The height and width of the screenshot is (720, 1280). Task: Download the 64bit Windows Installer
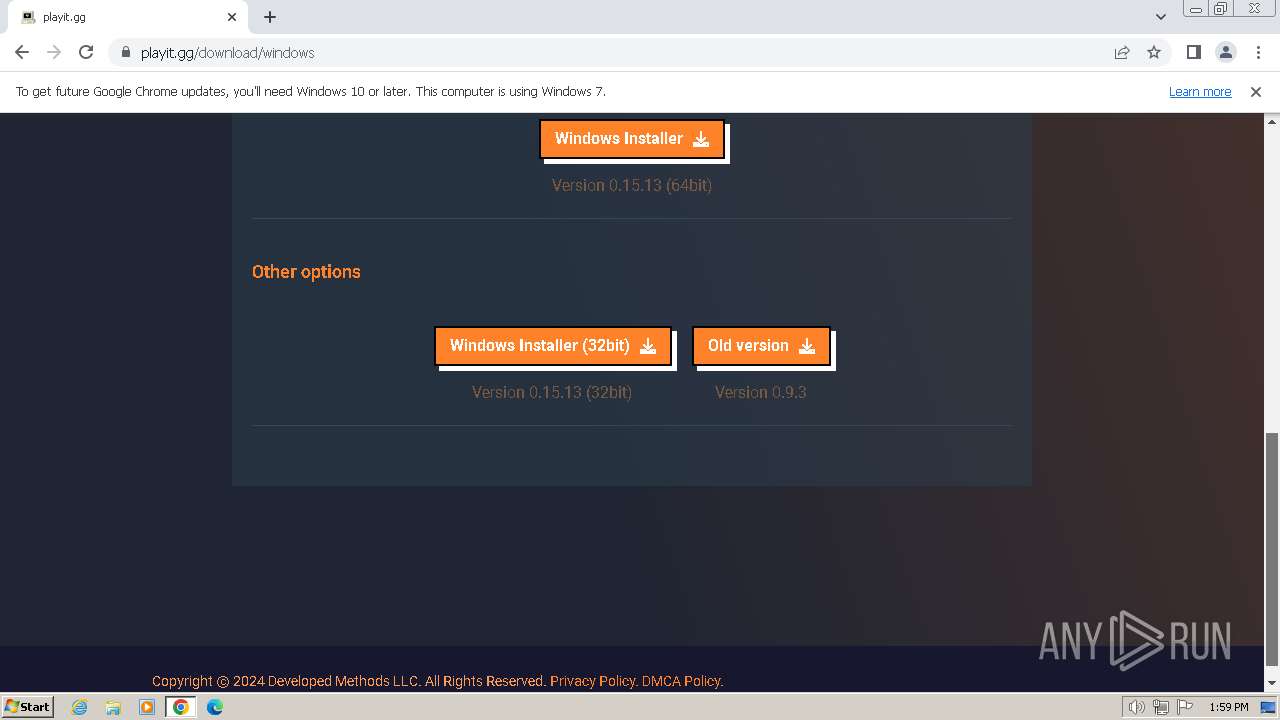click(631, 139)
